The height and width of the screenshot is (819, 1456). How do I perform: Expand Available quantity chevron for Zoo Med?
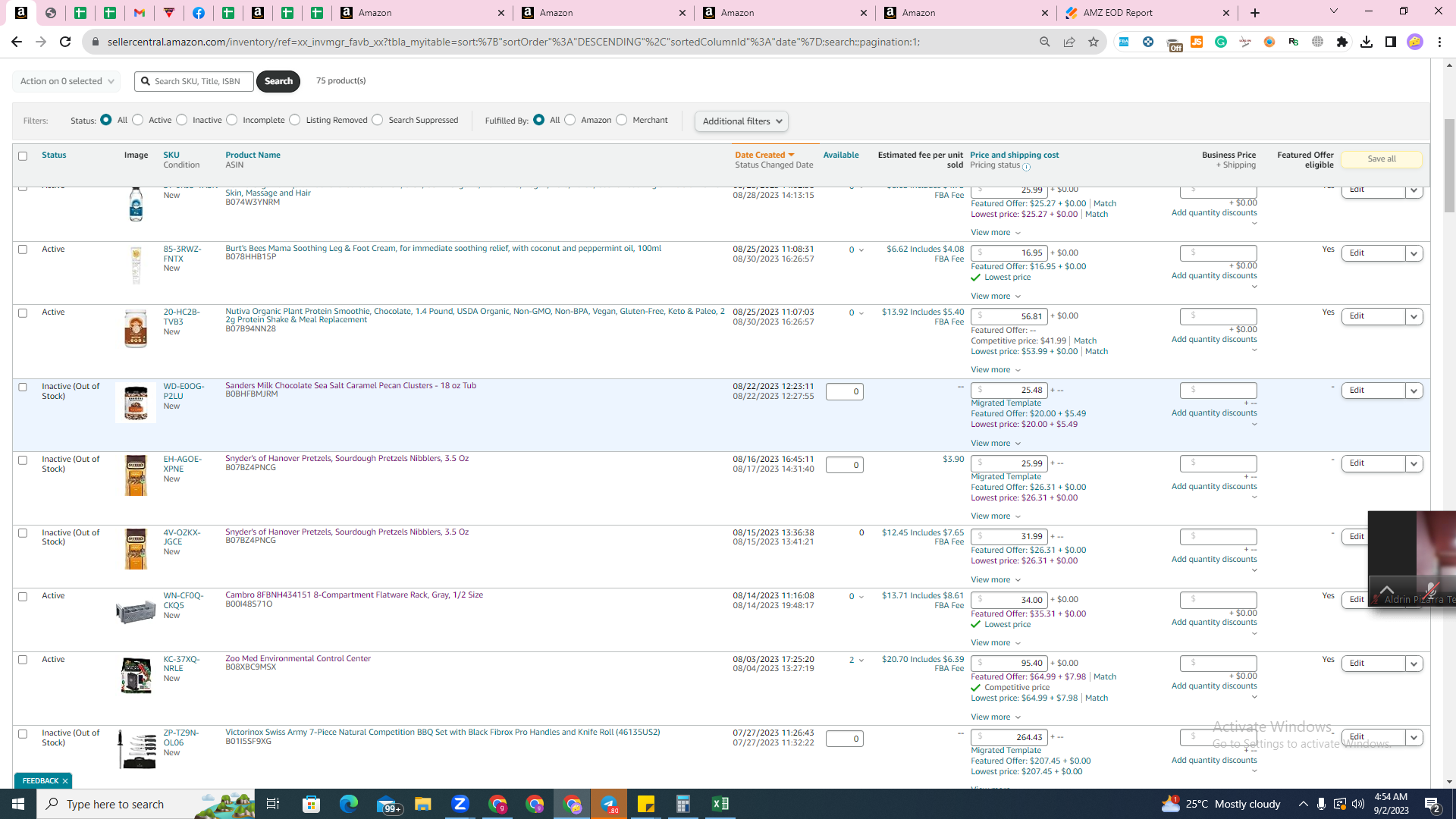[861, 661]
